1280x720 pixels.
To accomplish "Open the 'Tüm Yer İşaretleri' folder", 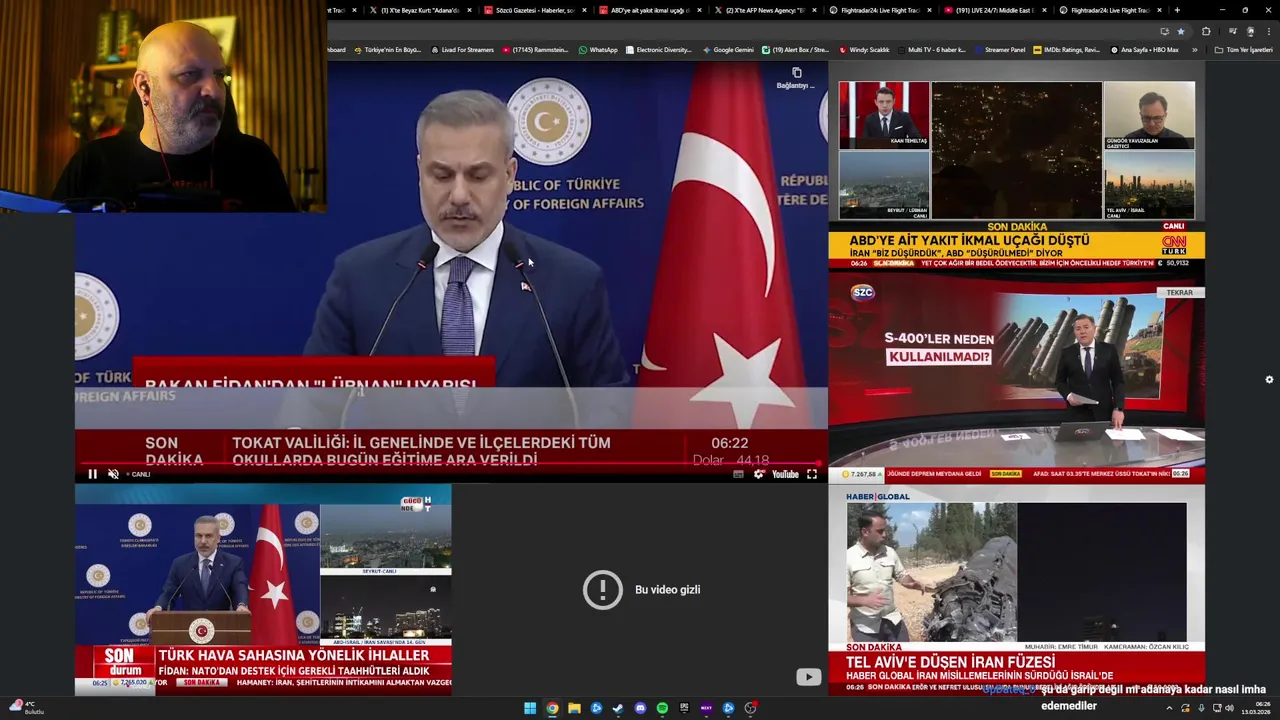I will [1243, 49].
